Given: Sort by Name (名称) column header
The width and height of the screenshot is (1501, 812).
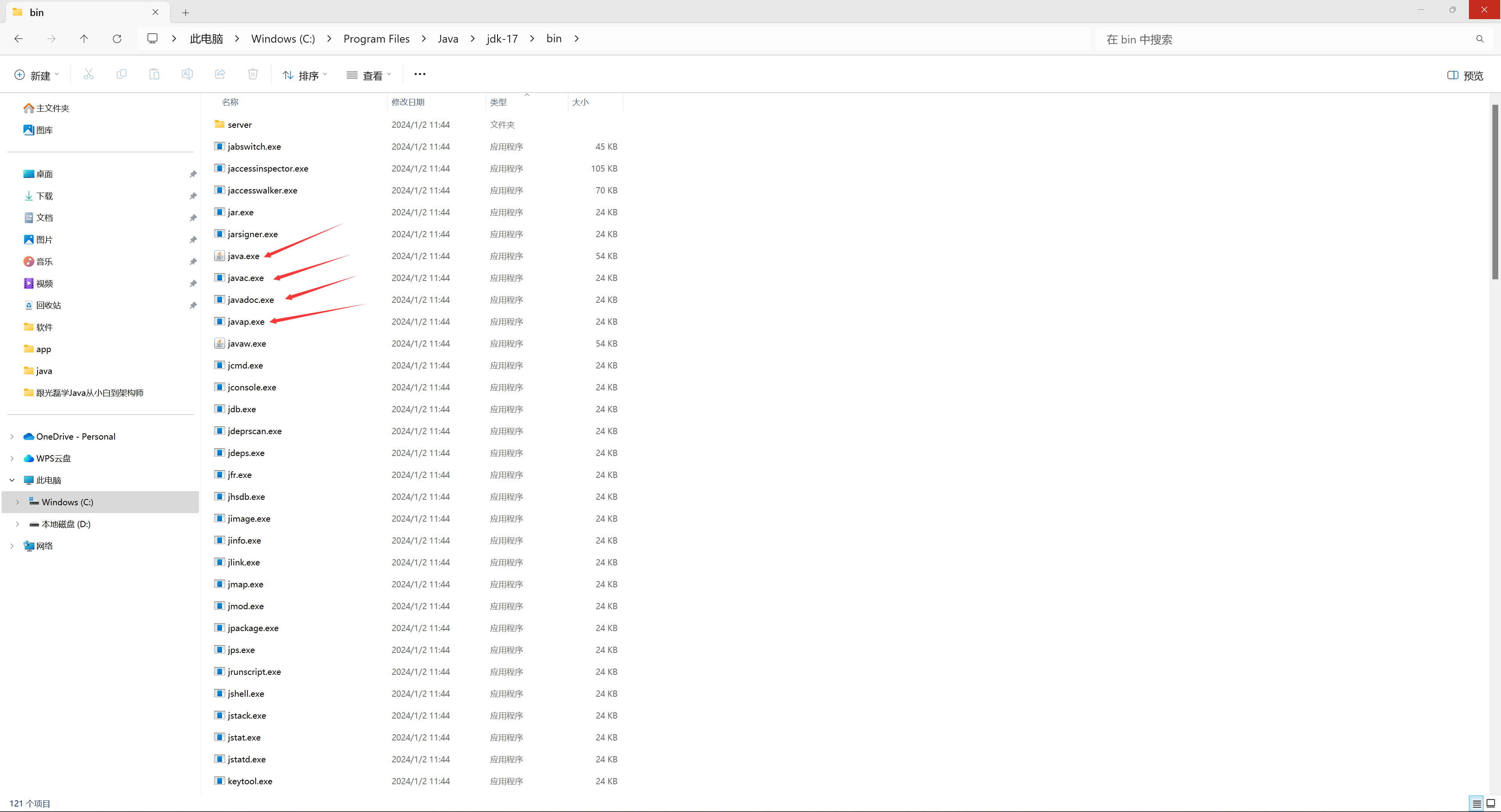Looking at the screenshot, I should click(230, 102).
